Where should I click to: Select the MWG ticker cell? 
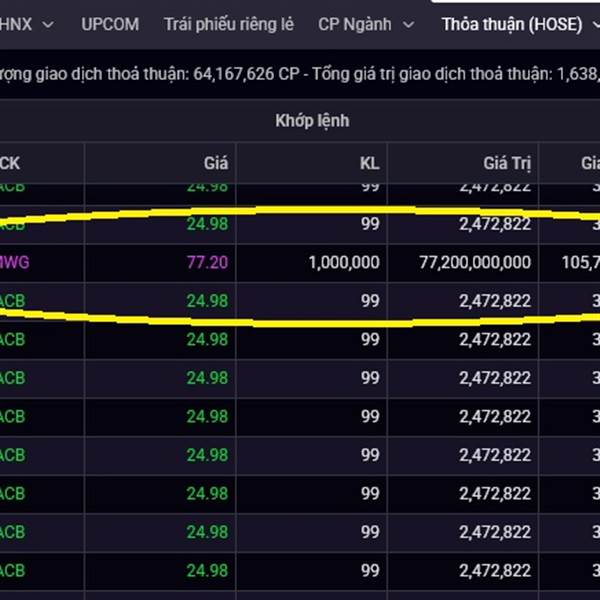point(15,263)
